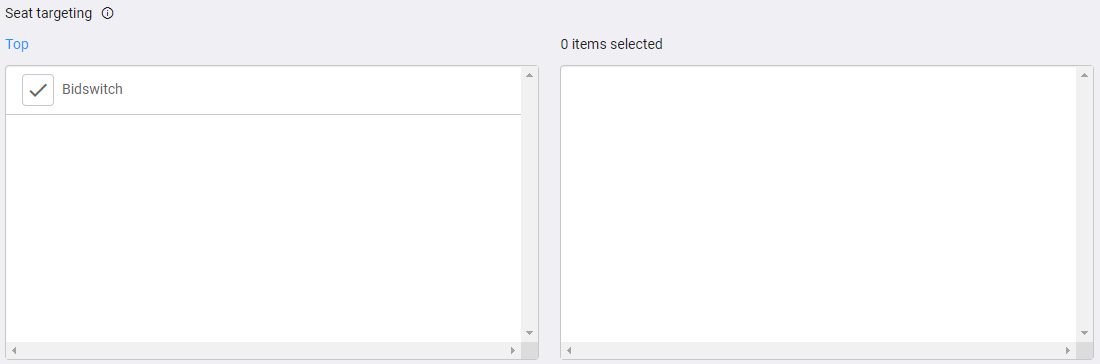Open the Seat targeting info tooltip icon

[x=107, y=13]
